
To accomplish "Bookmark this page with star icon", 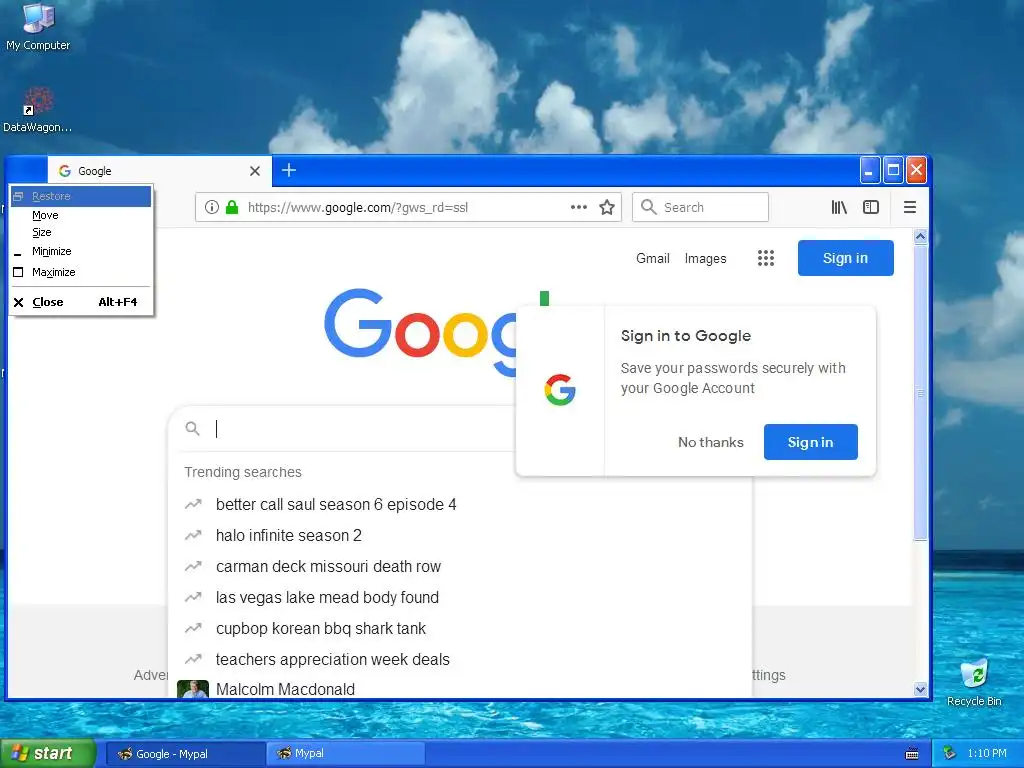I will point(607,208).
